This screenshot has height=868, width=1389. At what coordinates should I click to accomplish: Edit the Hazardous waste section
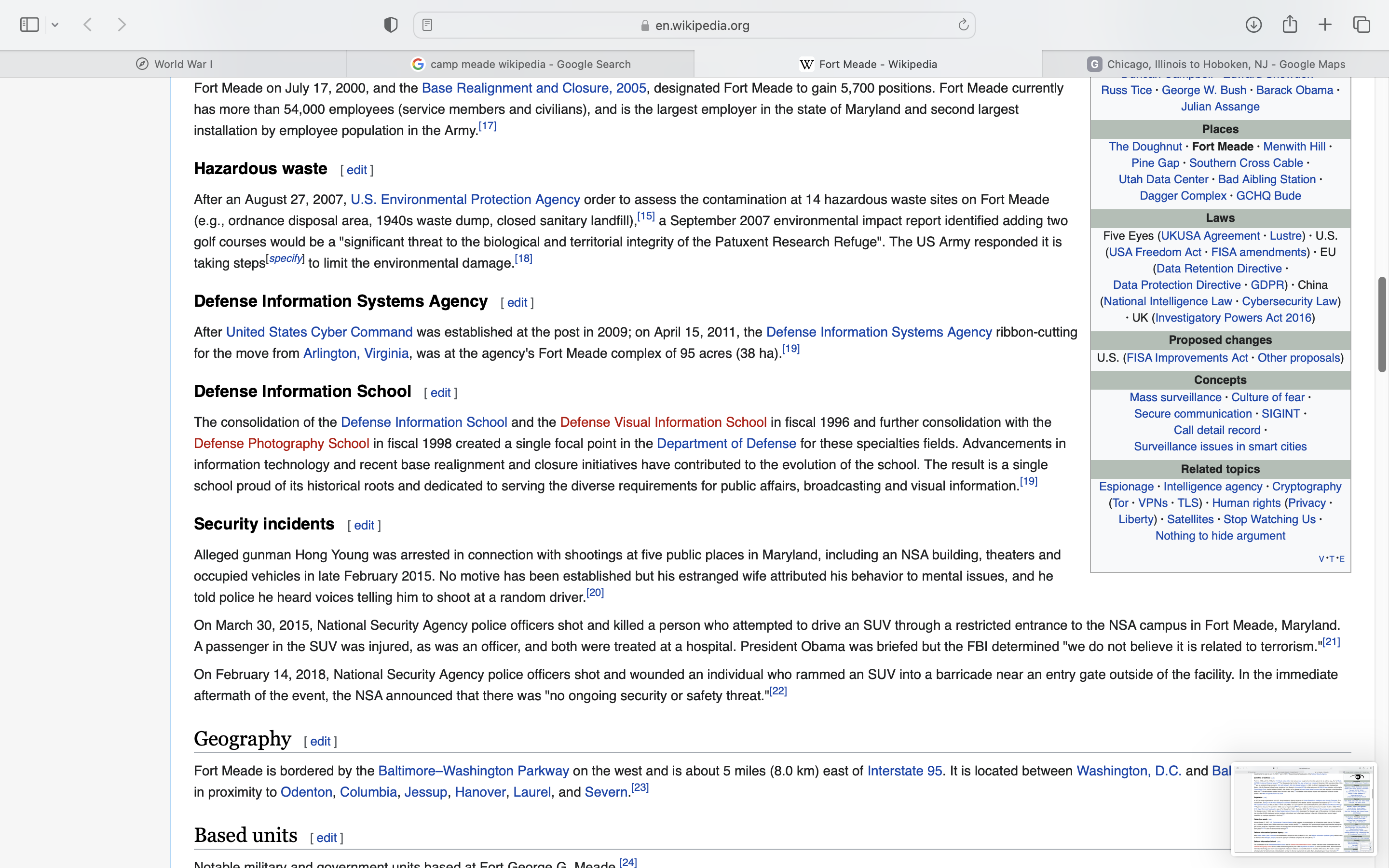(356, 170)
